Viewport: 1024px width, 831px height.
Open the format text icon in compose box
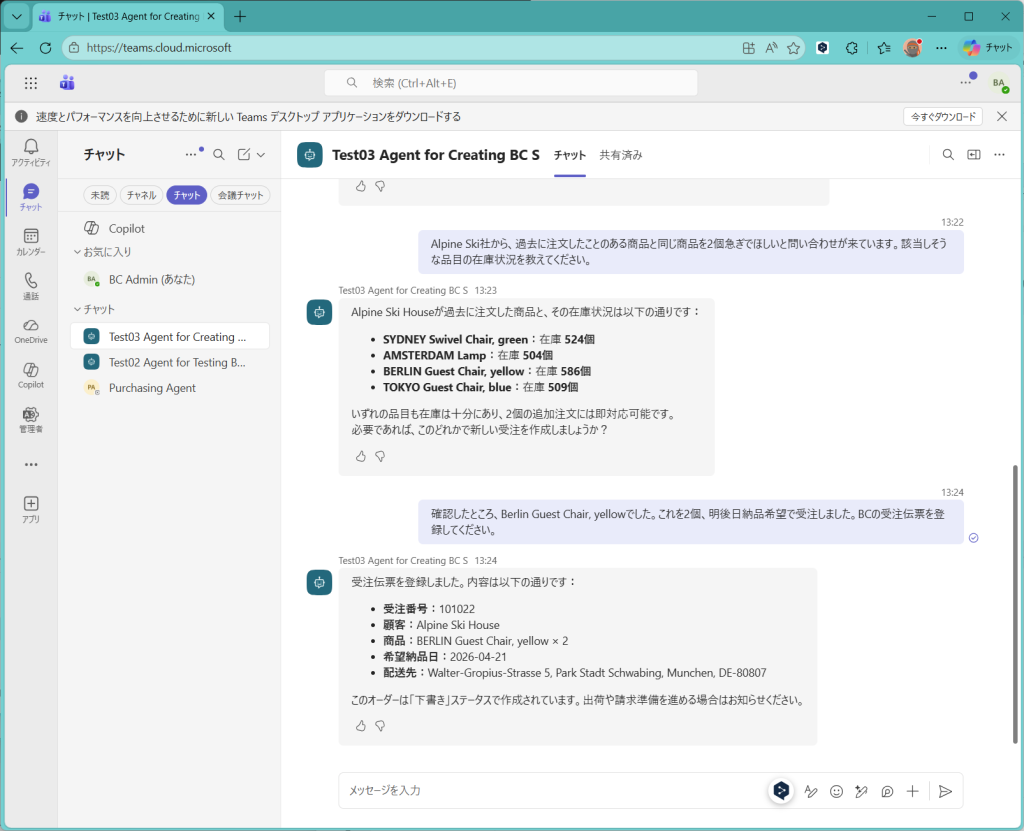811,791
